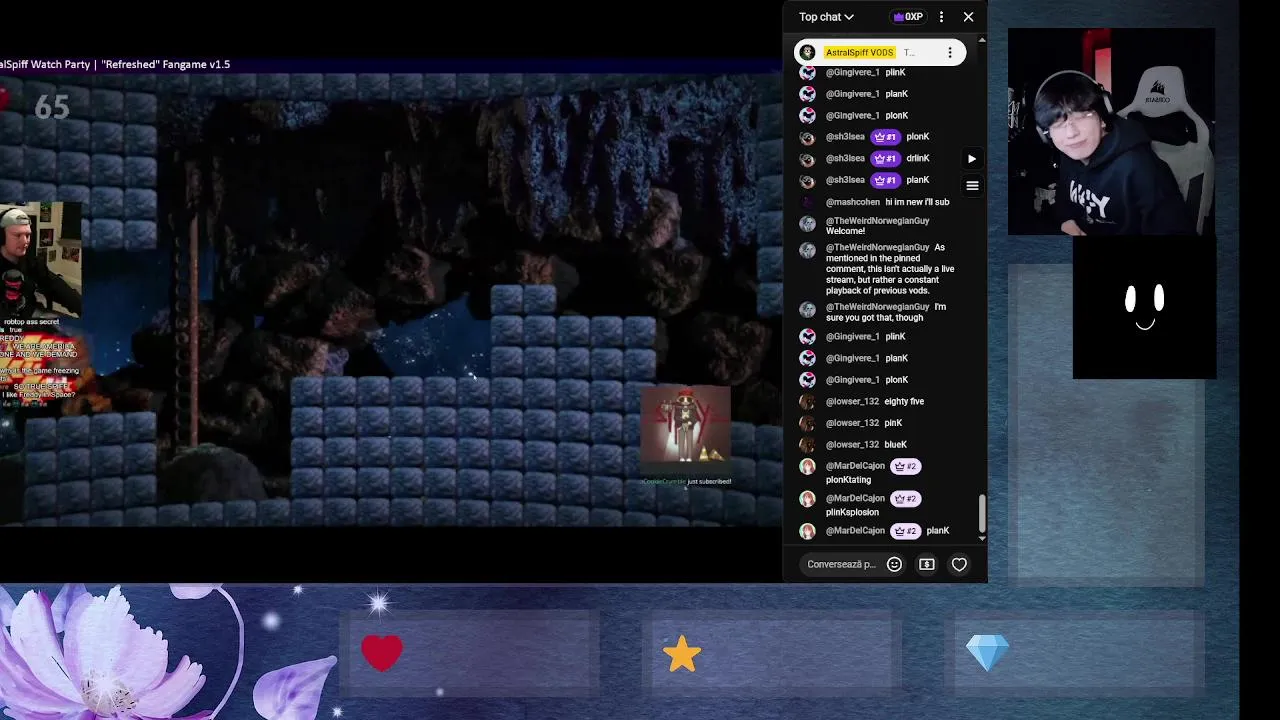The width and height of the screenshot is (1280, 720).
Task: Click the 'hi im new i'll sub' message
Action: (917, 202)
